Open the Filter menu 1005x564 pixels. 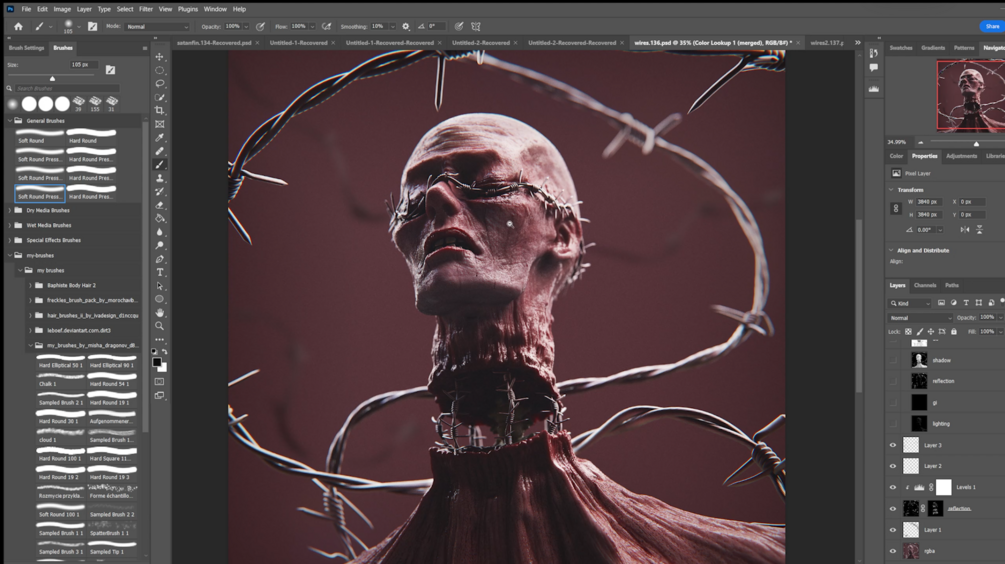pos(145,9)
